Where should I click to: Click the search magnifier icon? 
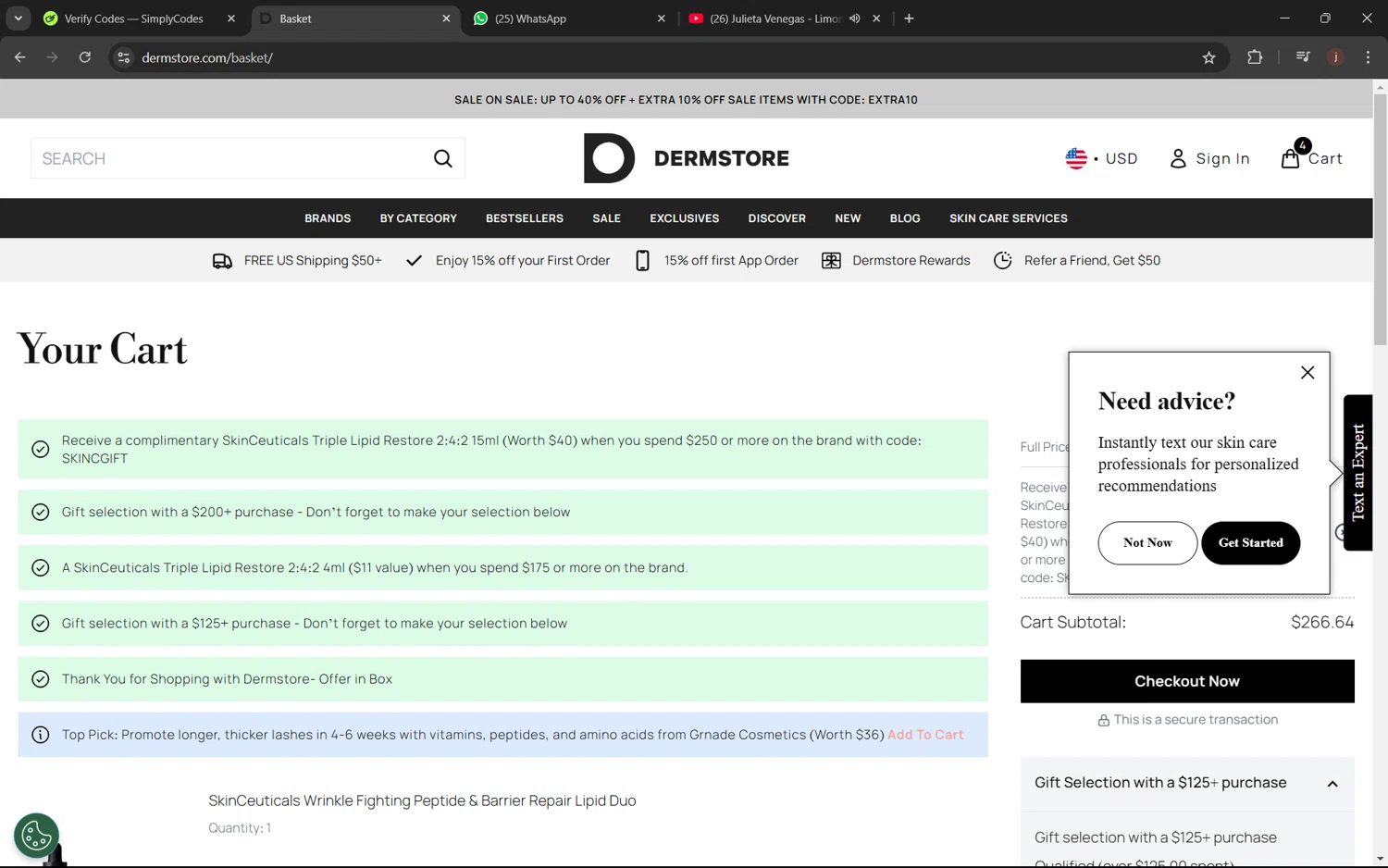pyautogui.click(x=443, y=158)
